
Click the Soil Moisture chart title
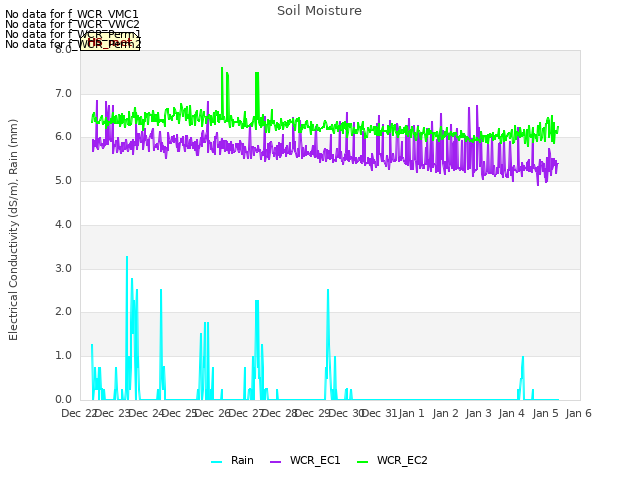coord(319,11)
